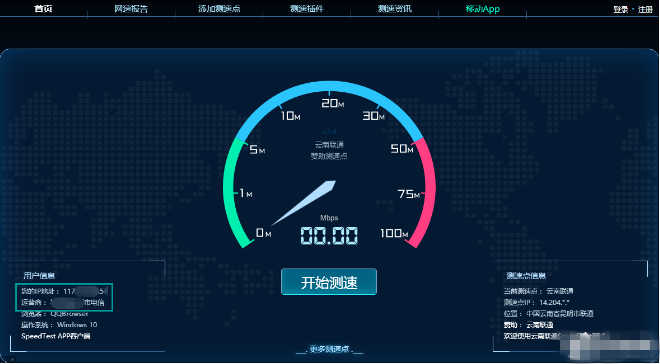The image size is (660, 364).
Task: Click the 5M gauge label
Action: pos(257,149)
